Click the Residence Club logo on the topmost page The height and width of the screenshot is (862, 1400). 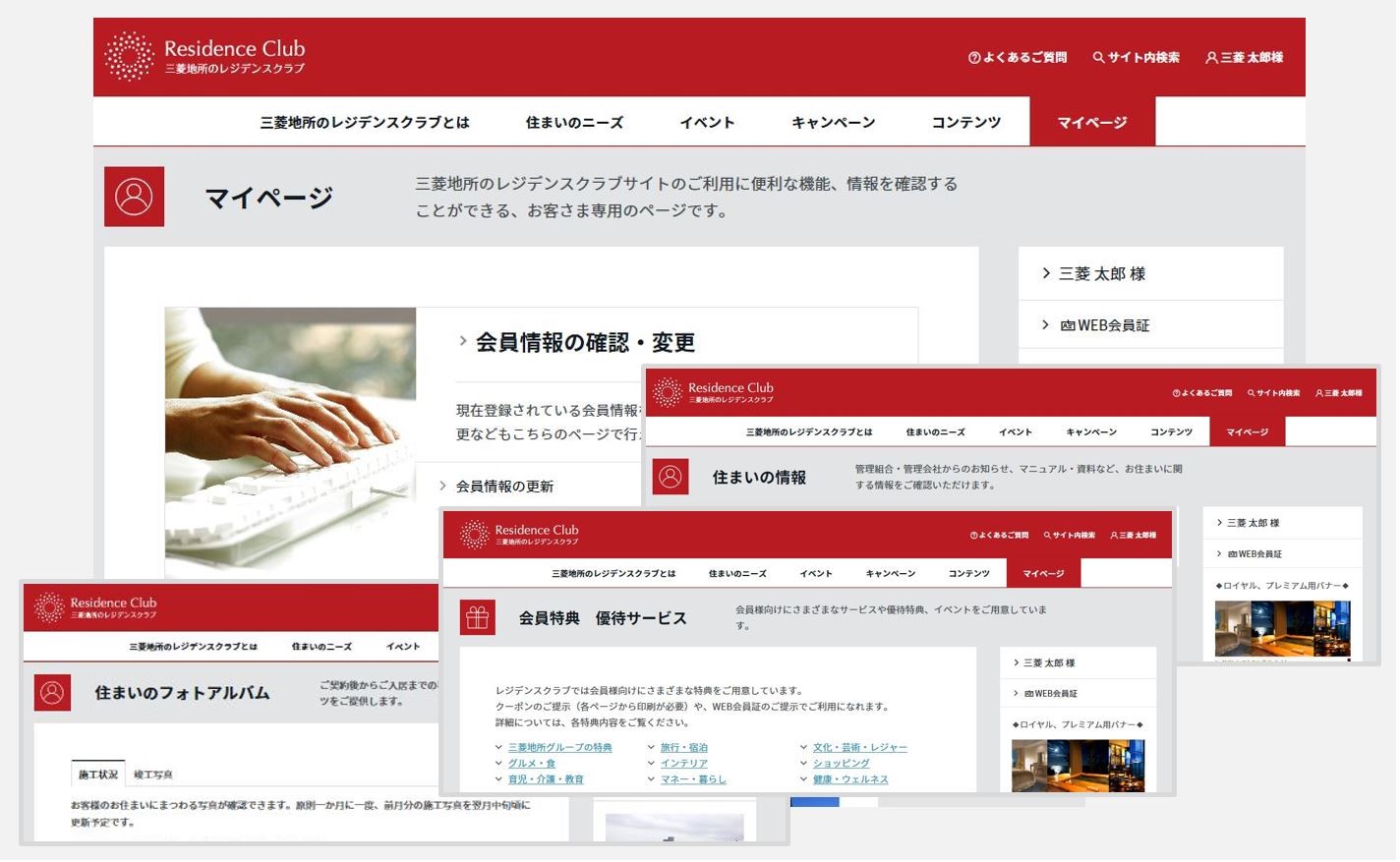tap(204, 56)
